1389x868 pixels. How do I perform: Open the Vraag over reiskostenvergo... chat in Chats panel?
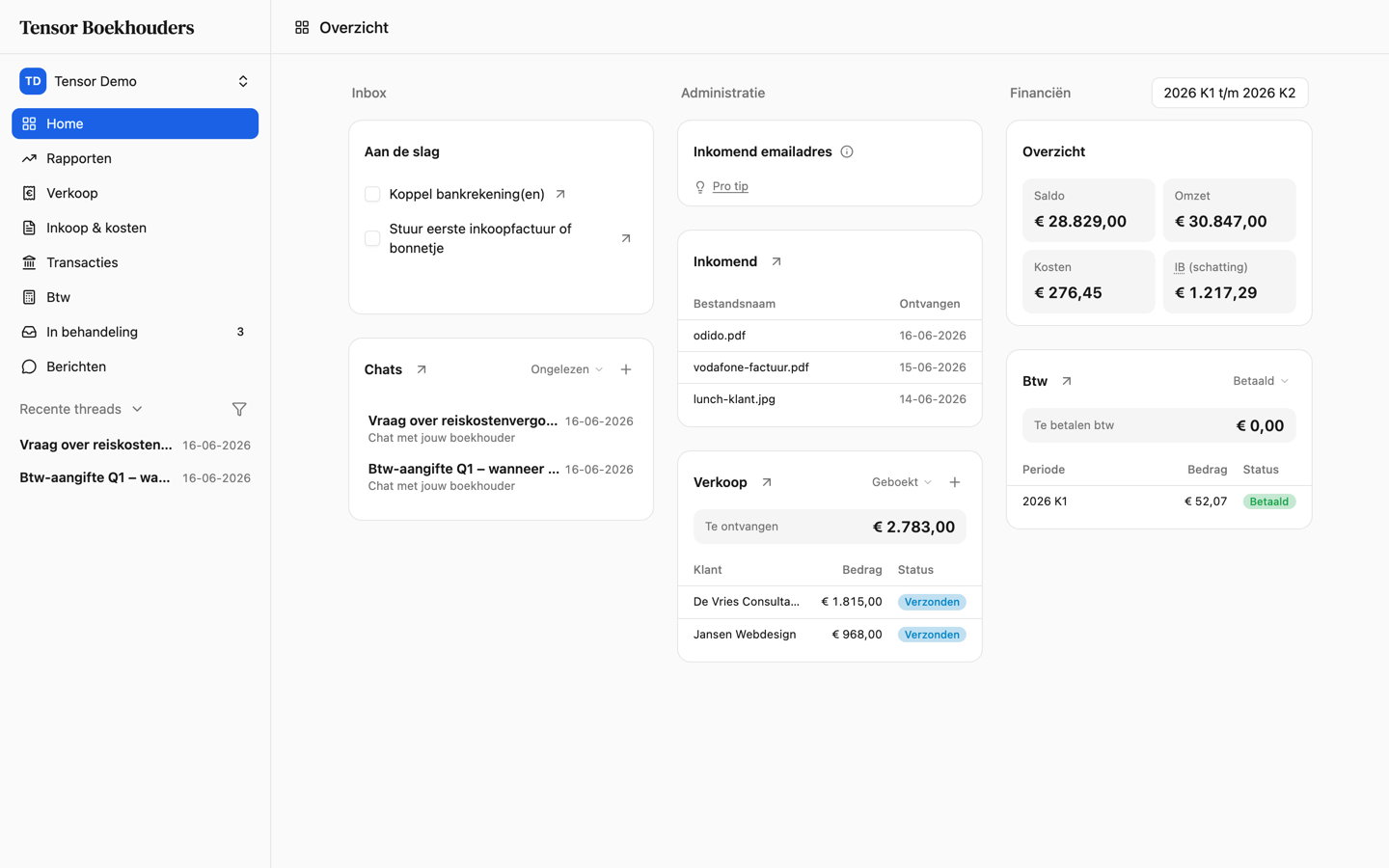pyautogui.click(x=501, y=428)
